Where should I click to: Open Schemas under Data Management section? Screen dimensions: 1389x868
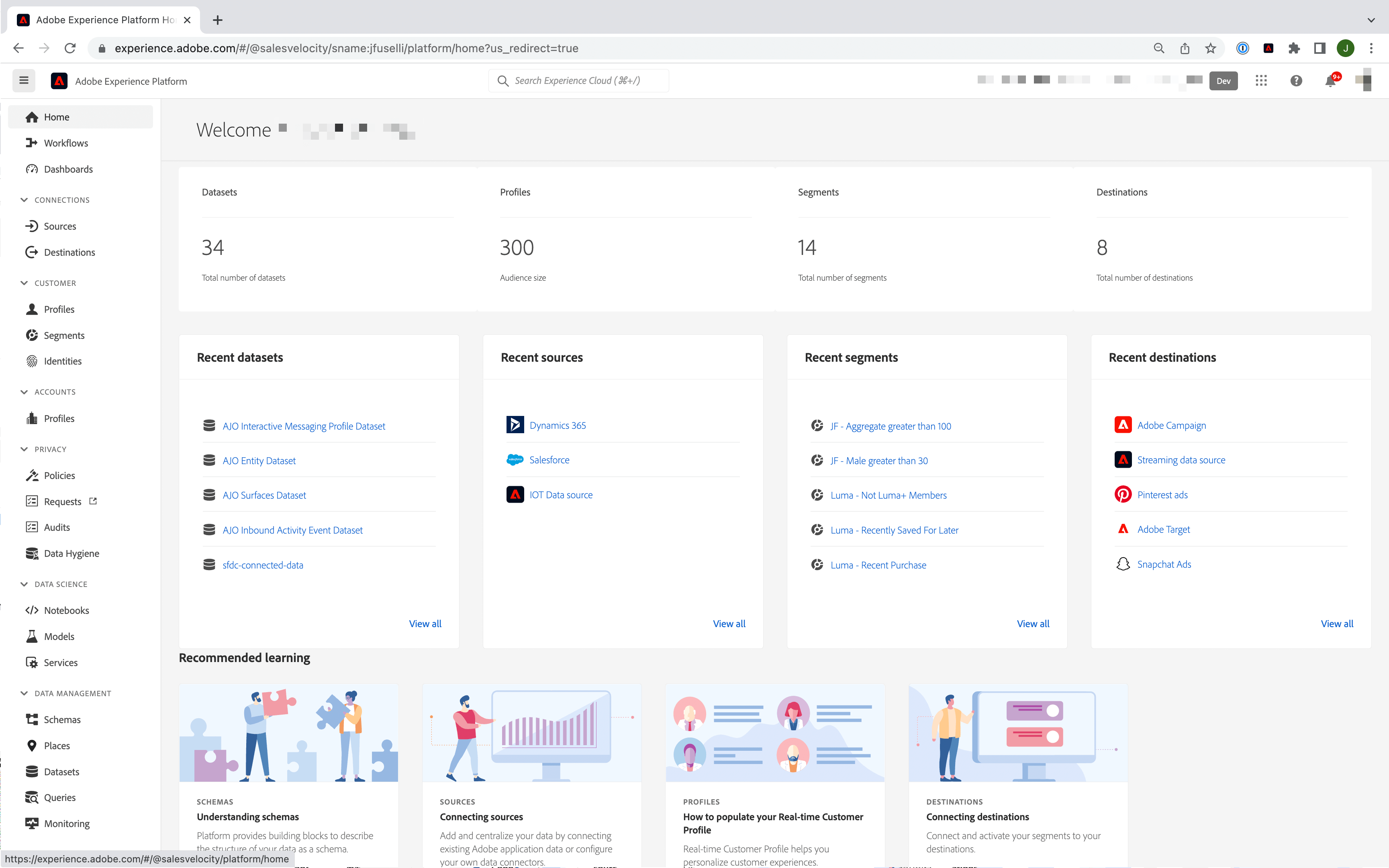click(61, 719)
